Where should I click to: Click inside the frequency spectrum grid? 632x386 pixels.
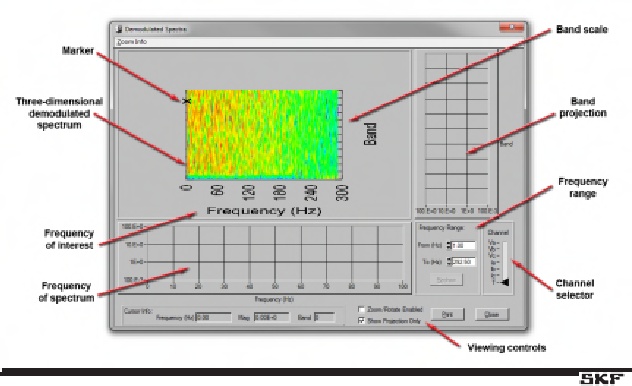[x=275, y=254]
